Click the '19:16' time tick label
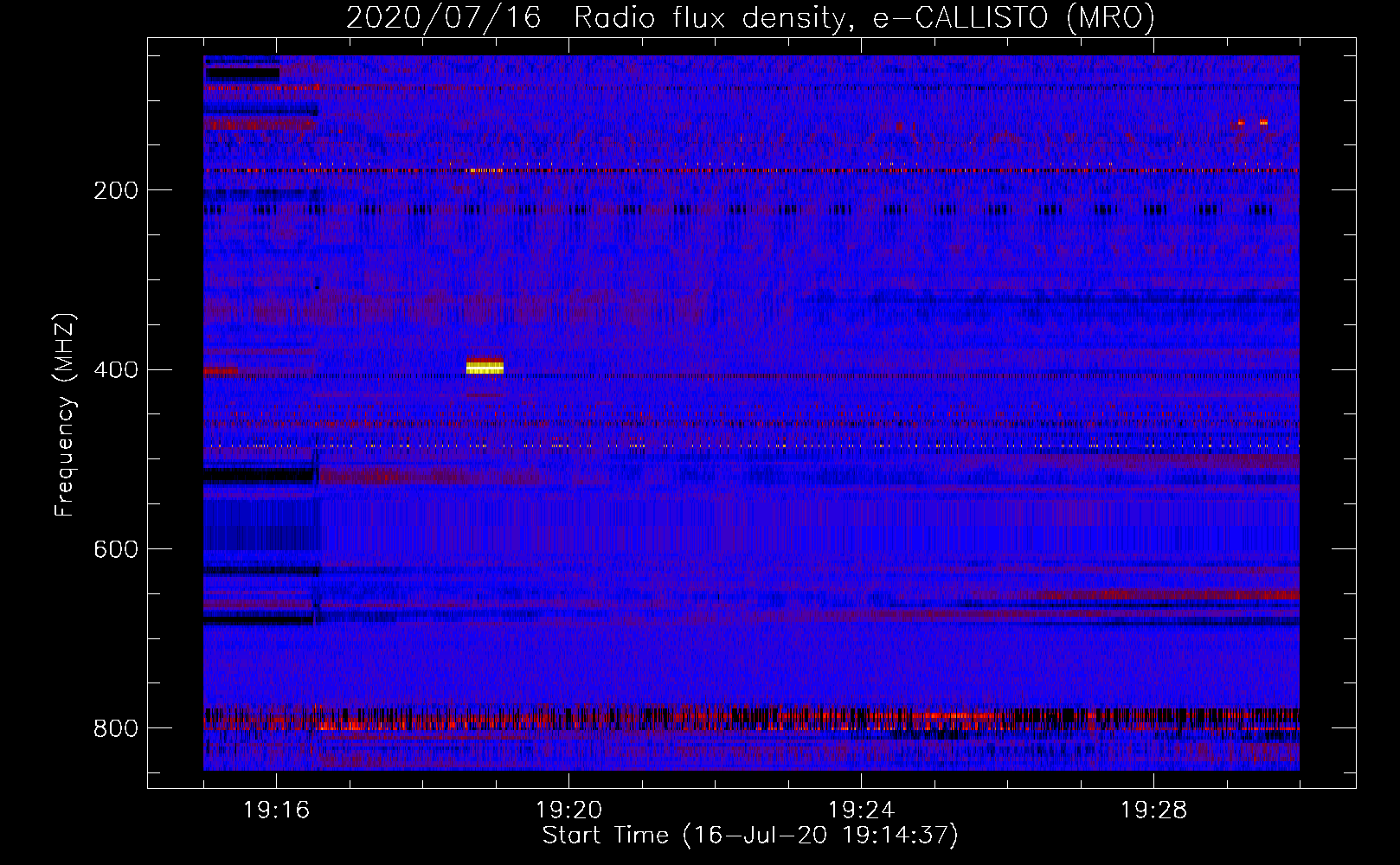The height and width of the screenshot is (865, 1400). pos(276,811)
